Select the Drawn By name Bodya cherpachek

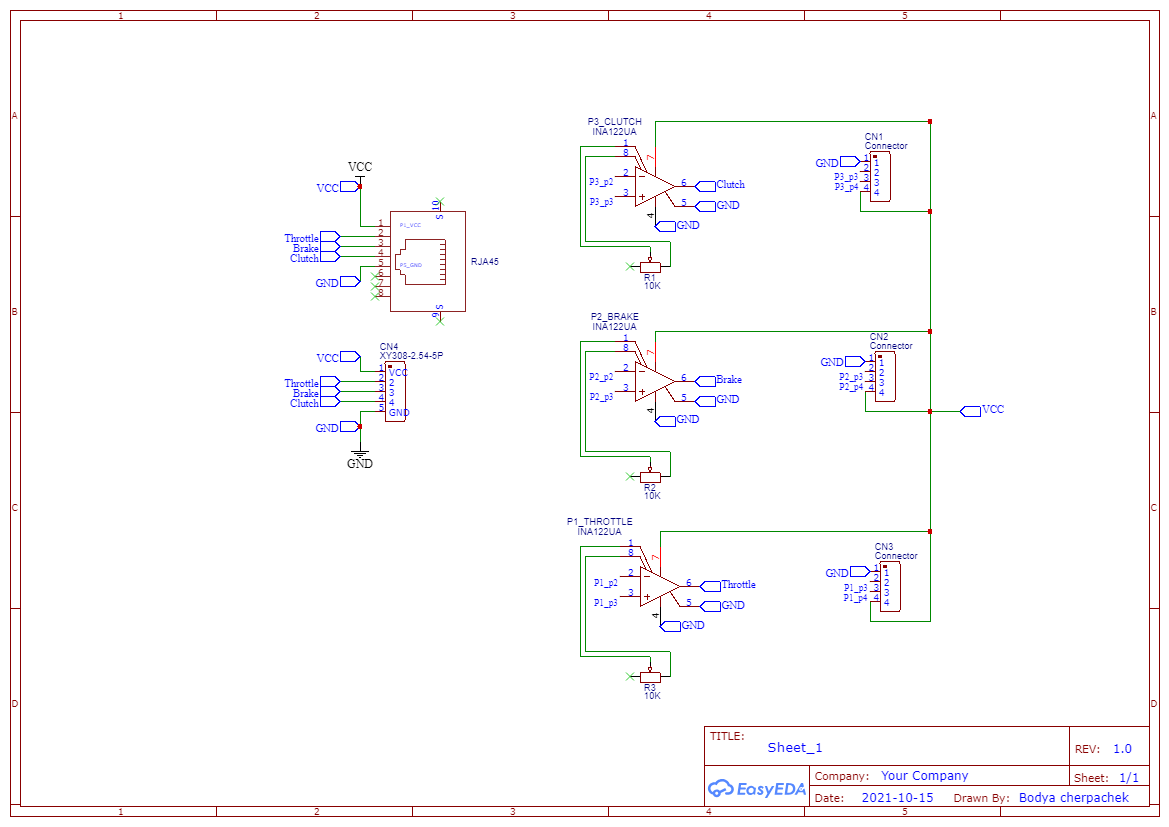coord(1073,798)
